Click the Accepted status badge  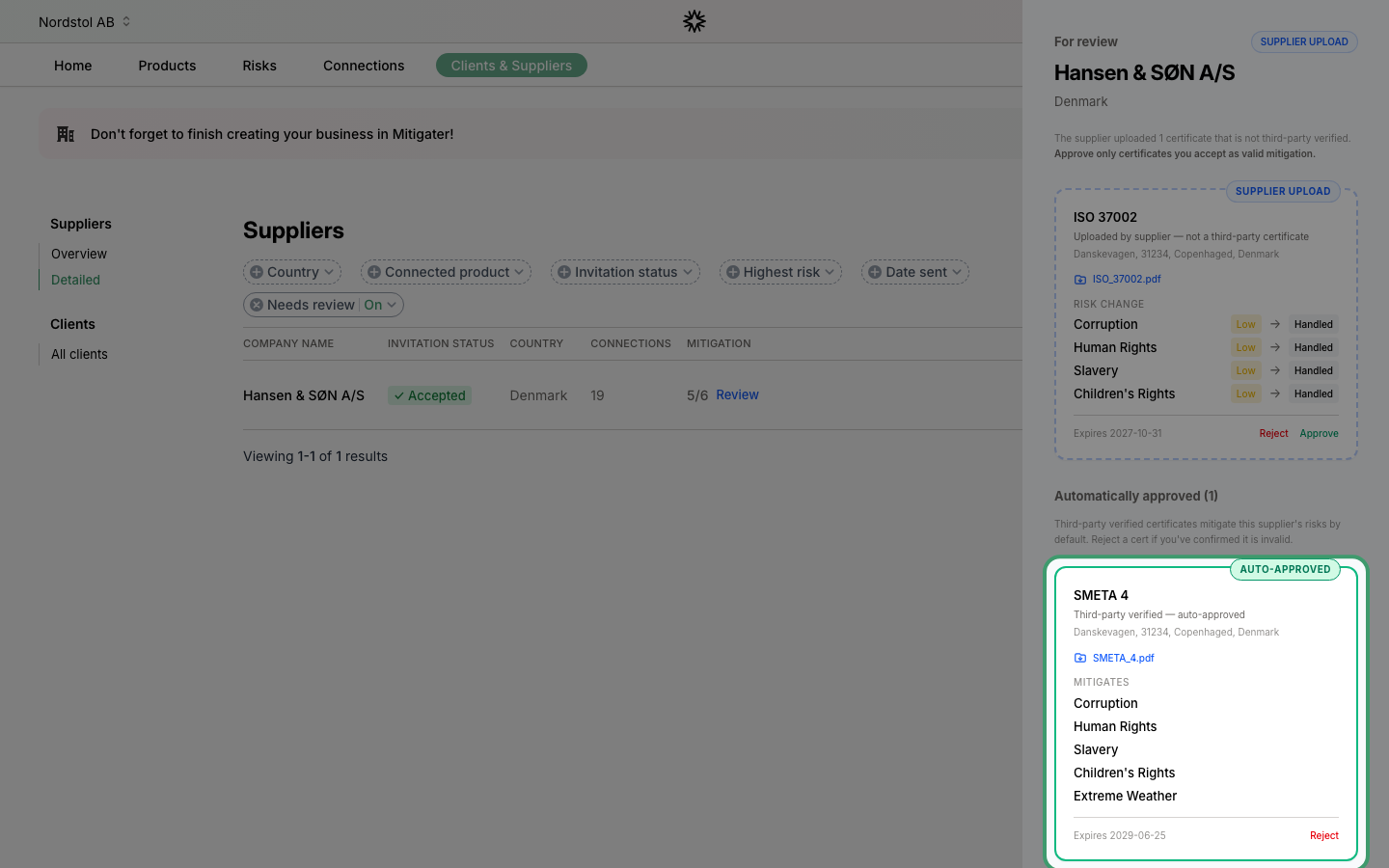[429, 395]
